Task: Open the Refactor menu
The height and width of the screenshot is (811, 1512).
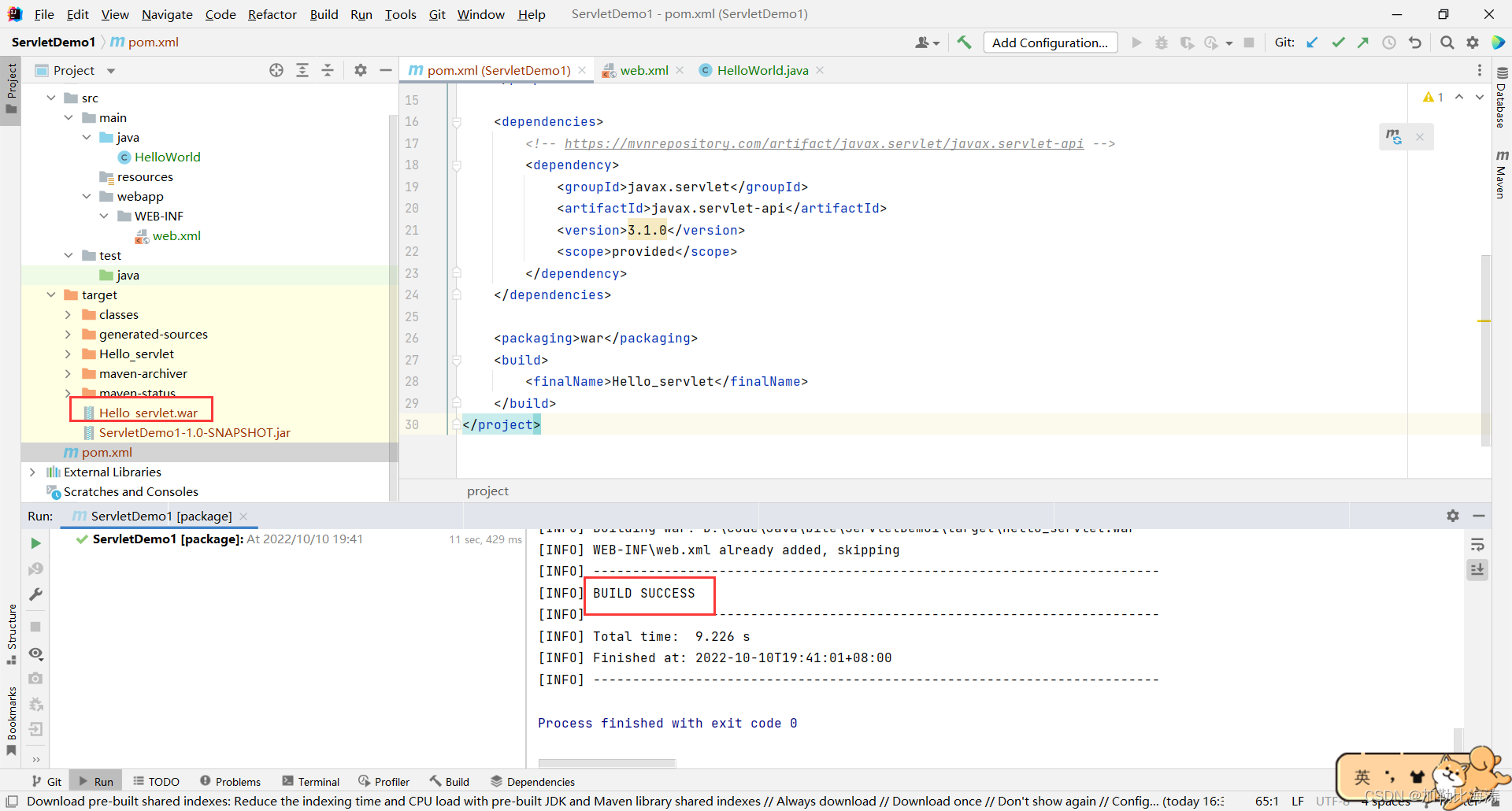Action: coord(272,14)
